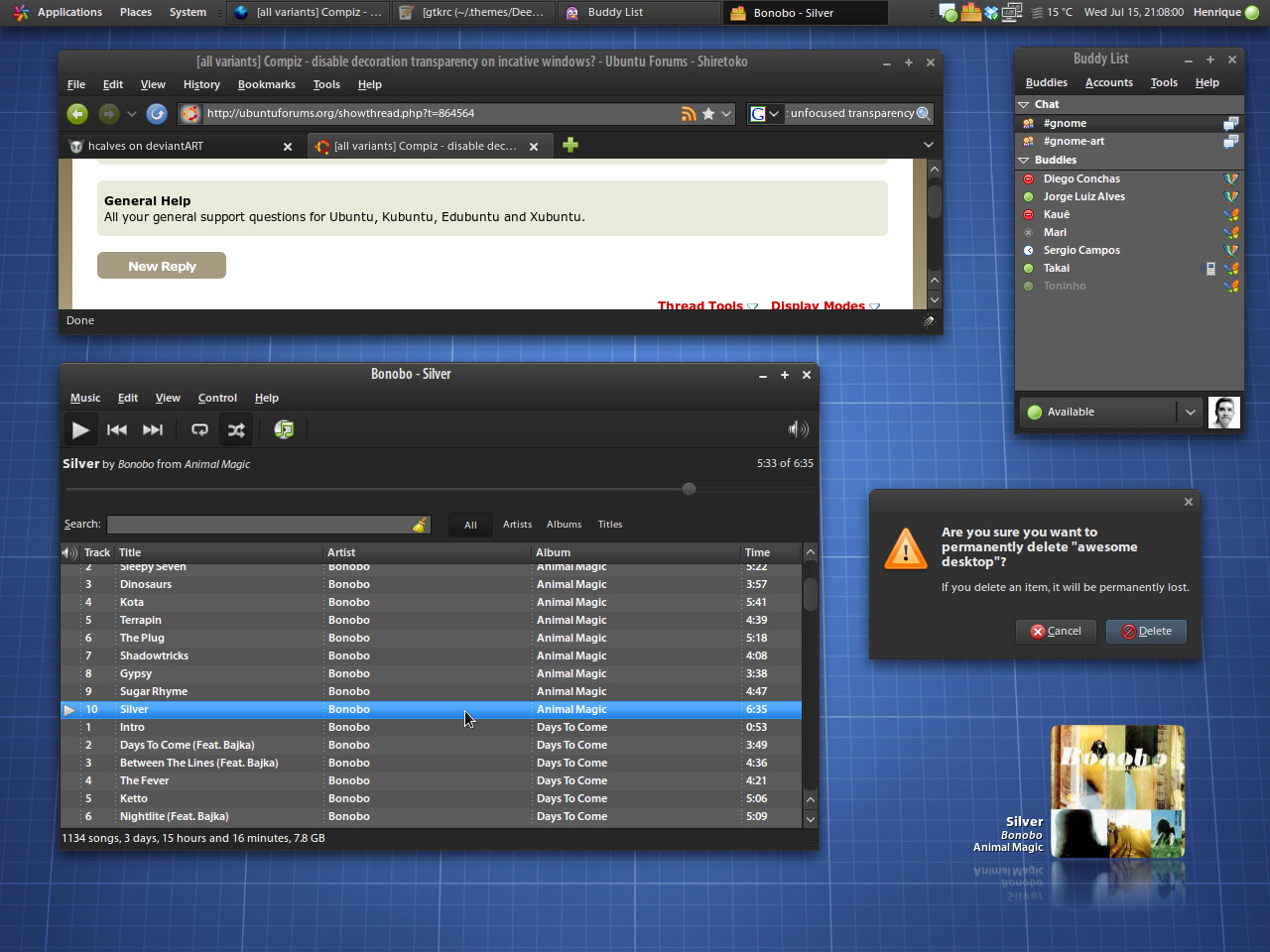1270x952 pixels.
Task: Click the Rhythmbox tray icon in panel
Action: point(970,13)
